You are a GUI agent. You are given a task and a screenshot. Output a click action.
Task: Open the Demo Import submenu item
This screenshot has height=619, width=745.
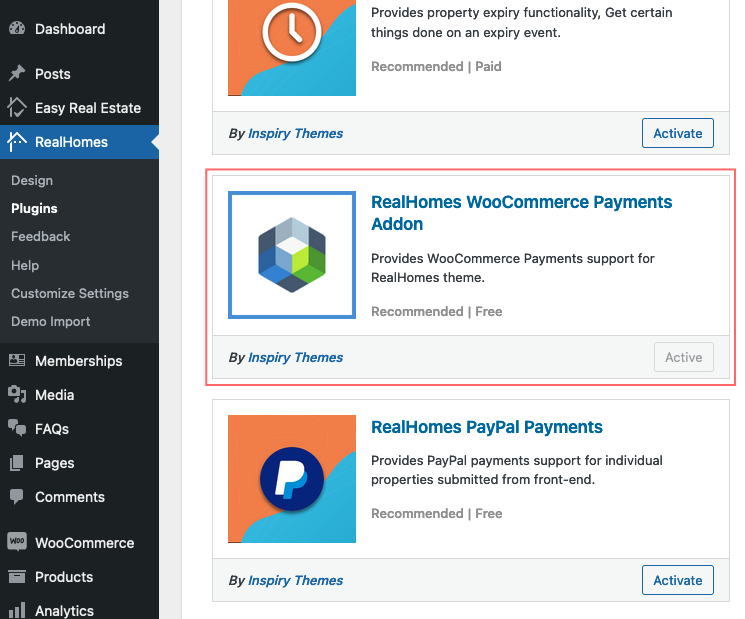pyautogui.click(x=50, y=322)
